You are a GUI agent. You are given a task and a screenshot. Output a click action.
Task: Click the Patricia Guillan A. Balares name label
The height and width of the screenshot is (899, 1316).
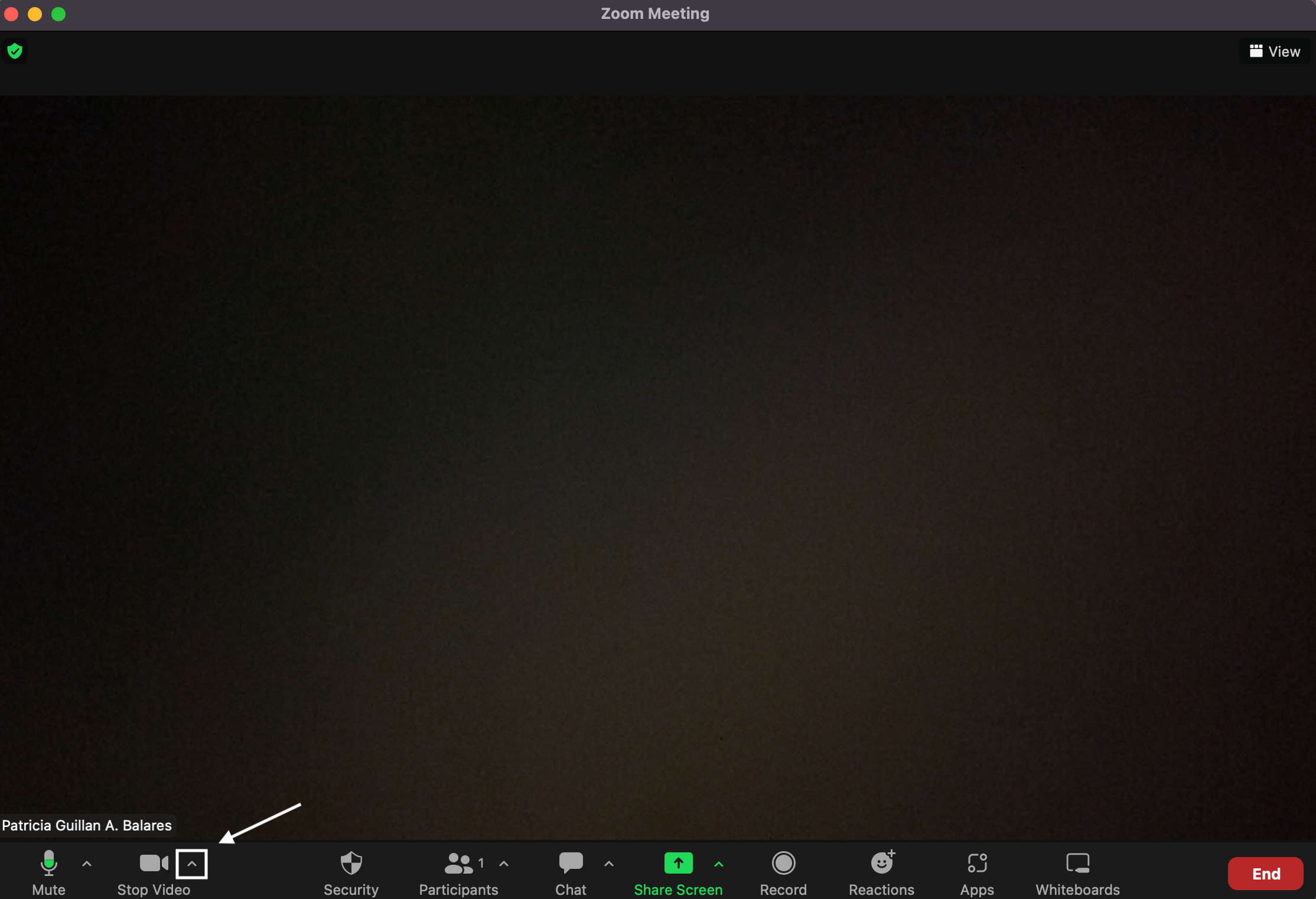coord(87,825)
